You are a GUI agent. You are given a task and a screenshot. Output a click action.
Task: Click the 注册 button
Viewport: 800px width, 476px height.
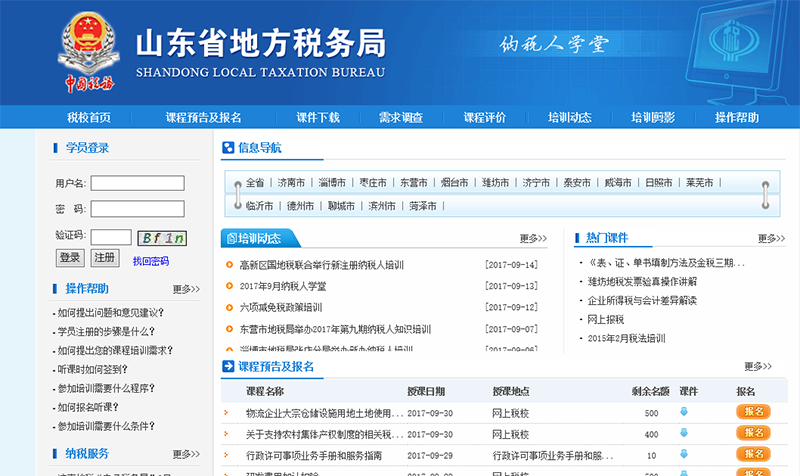coord(105,258)
